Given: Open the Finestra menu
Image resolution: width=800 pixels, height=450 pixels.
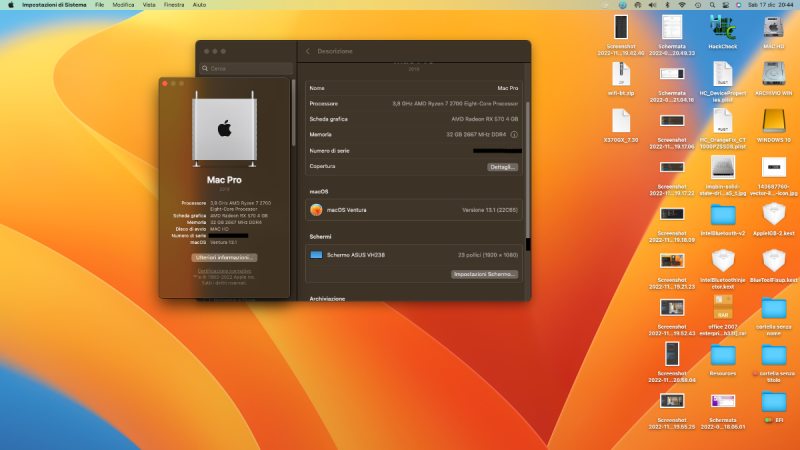Looking at the screenshot, I should 174,5.
